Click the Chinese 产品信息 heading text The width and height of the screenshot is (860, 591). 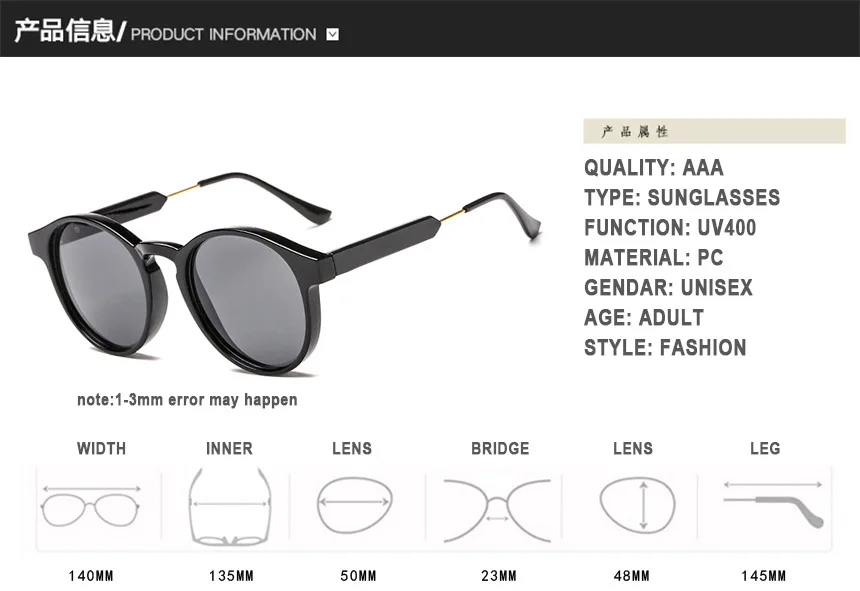(x=65, y=31)
